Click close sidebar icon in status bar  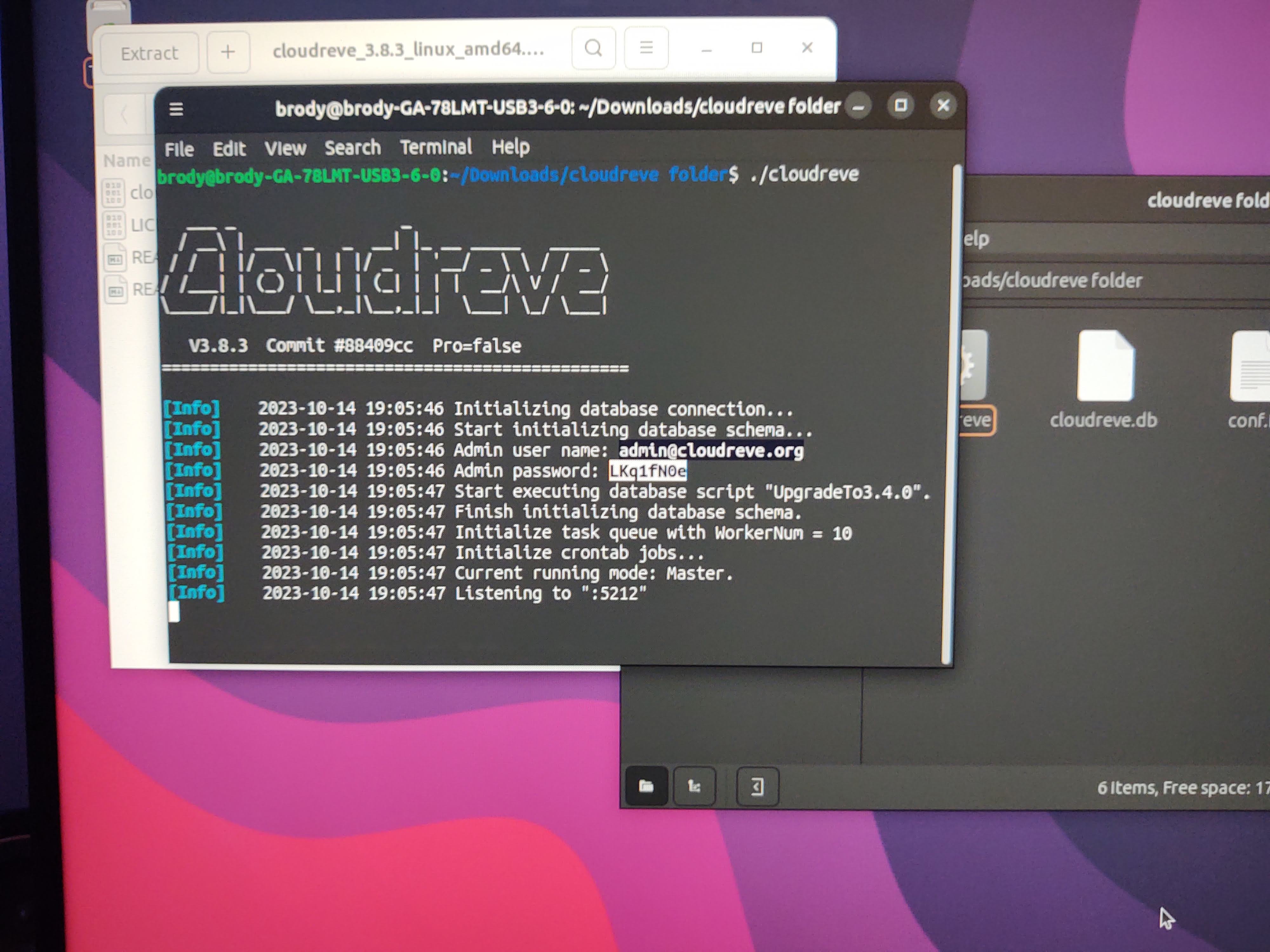click(x=757, y=787)
